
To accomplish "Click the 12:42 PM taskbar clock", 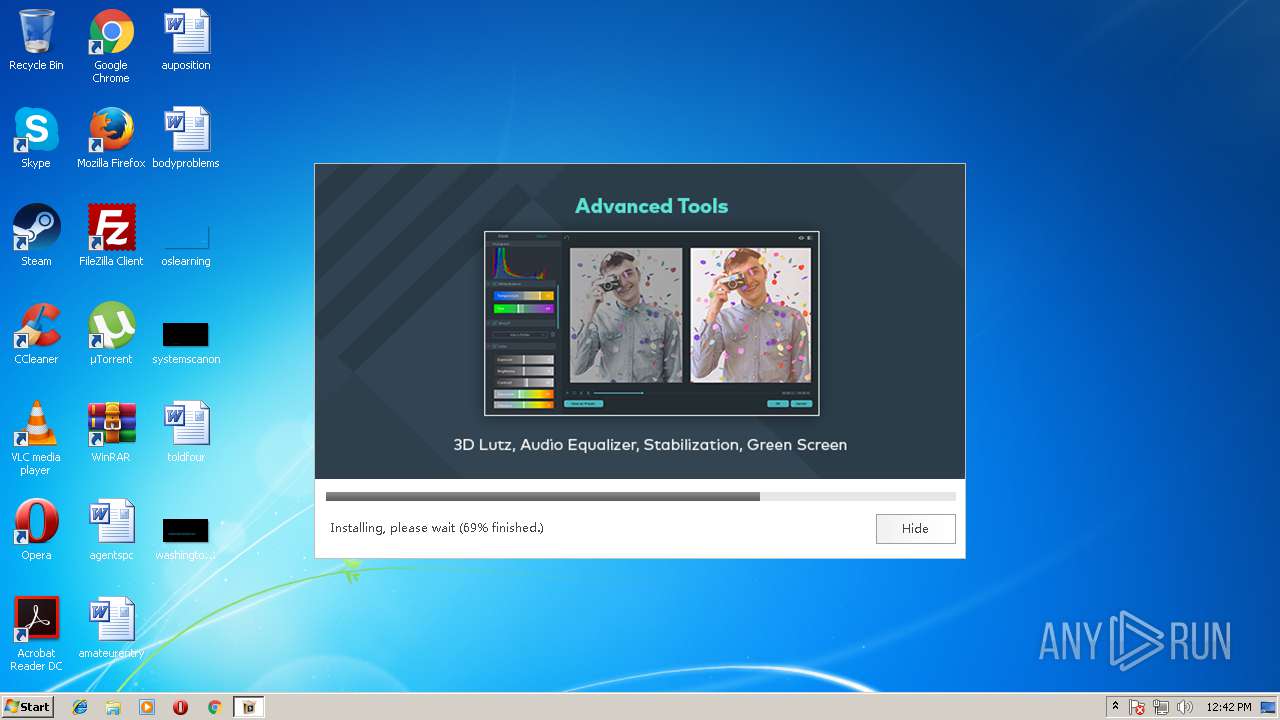I will [1229, 707].
